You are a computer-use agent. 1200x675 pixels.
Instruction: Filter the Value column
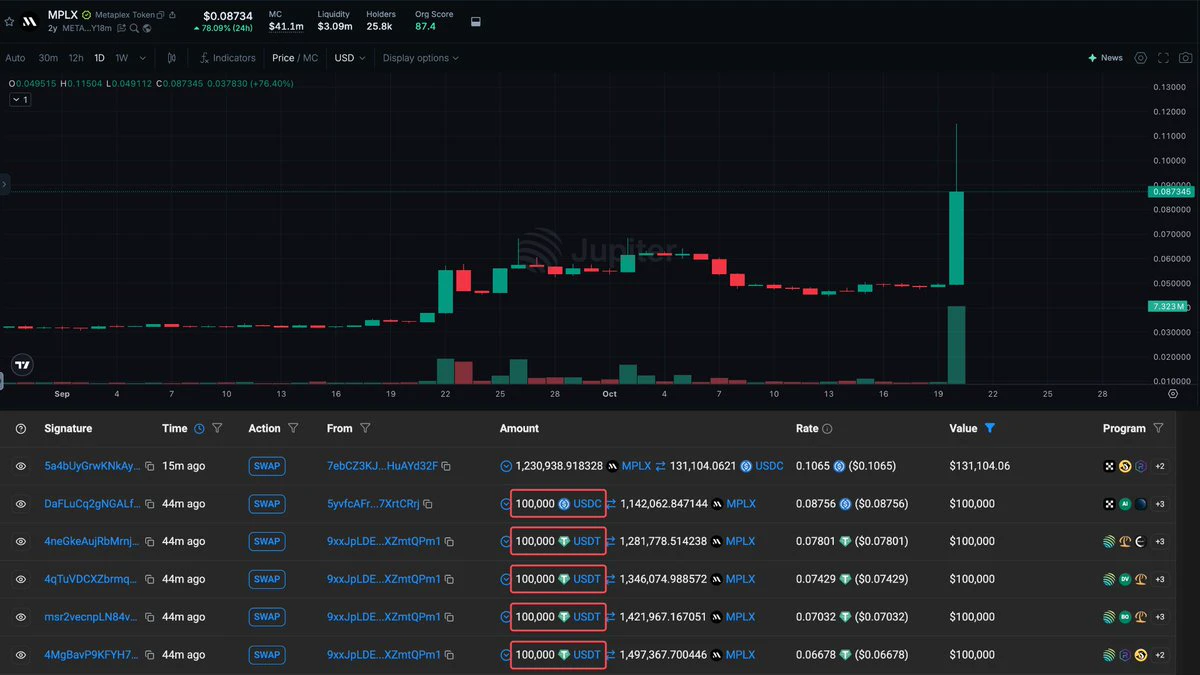click(x=990, y=428)
